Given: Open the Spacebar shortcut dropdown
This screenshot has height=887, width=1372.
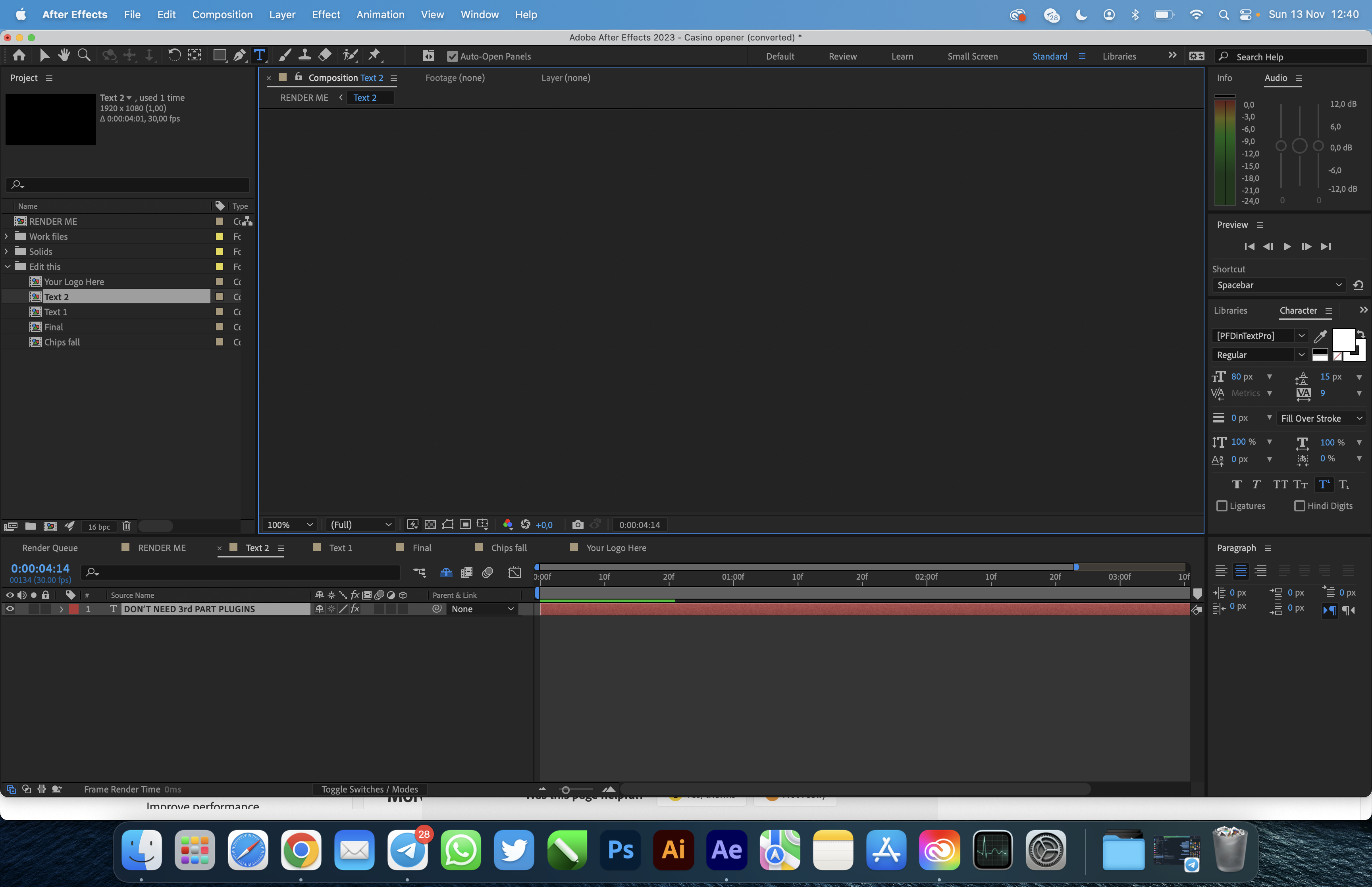Looking at the screenshot, I should tap(1279, 285).
